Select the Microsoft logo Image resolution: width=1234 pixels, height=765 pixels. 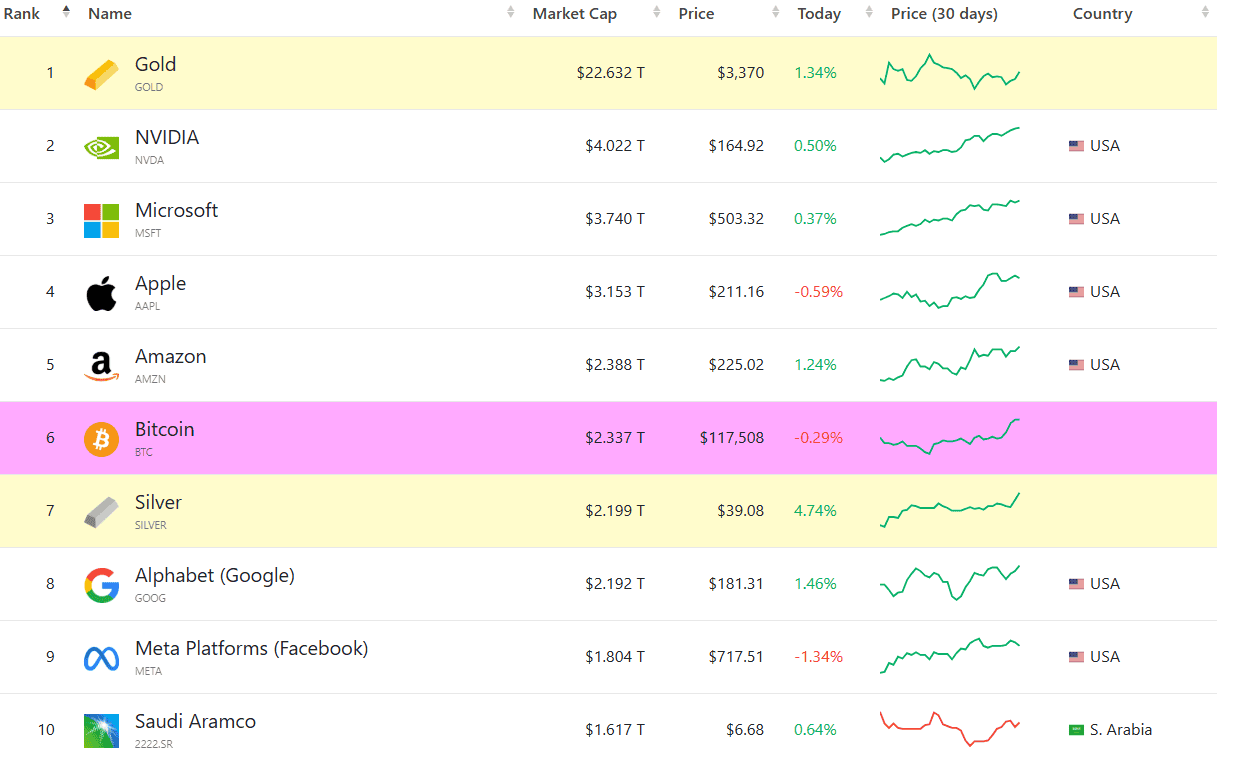click(100, 218)
